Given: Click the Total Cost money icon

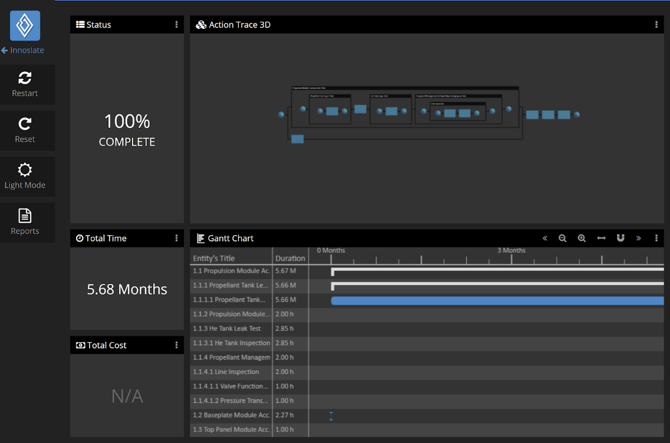Looking at the screenshot, I should pos(80,345).
